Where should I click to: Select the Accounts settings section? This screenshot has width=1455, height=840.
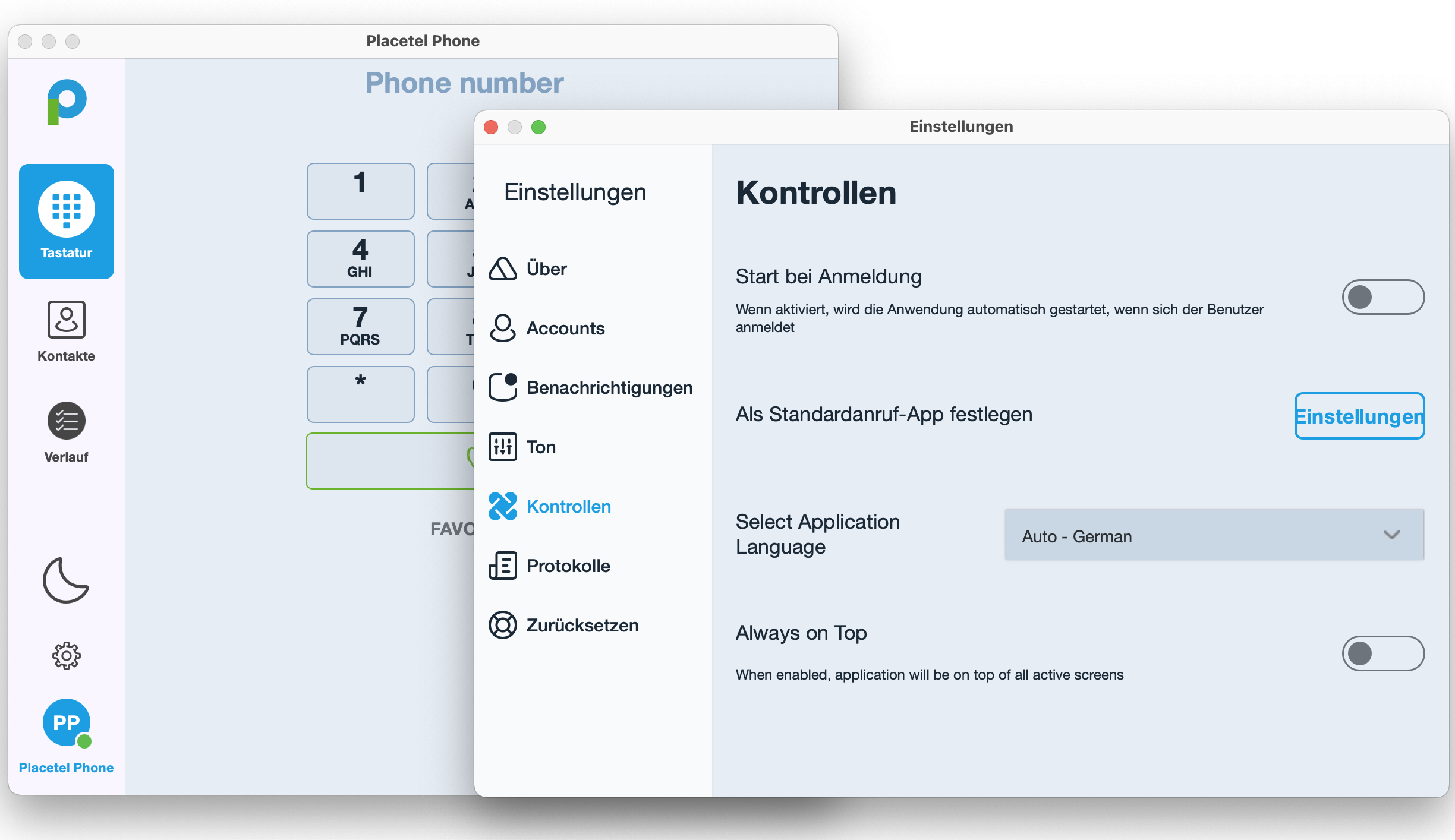pyautogui.click(x=565, y=328)
